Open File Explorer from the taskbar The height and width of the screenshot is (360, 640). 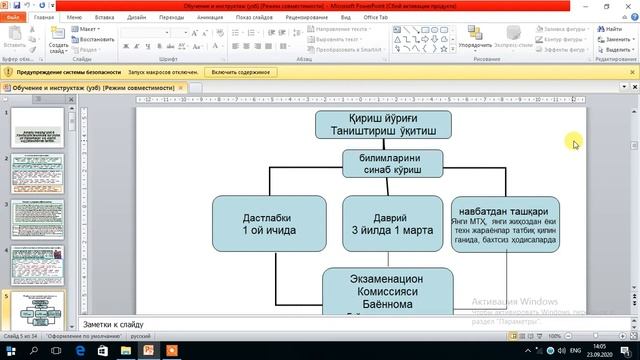click(126, 351)
